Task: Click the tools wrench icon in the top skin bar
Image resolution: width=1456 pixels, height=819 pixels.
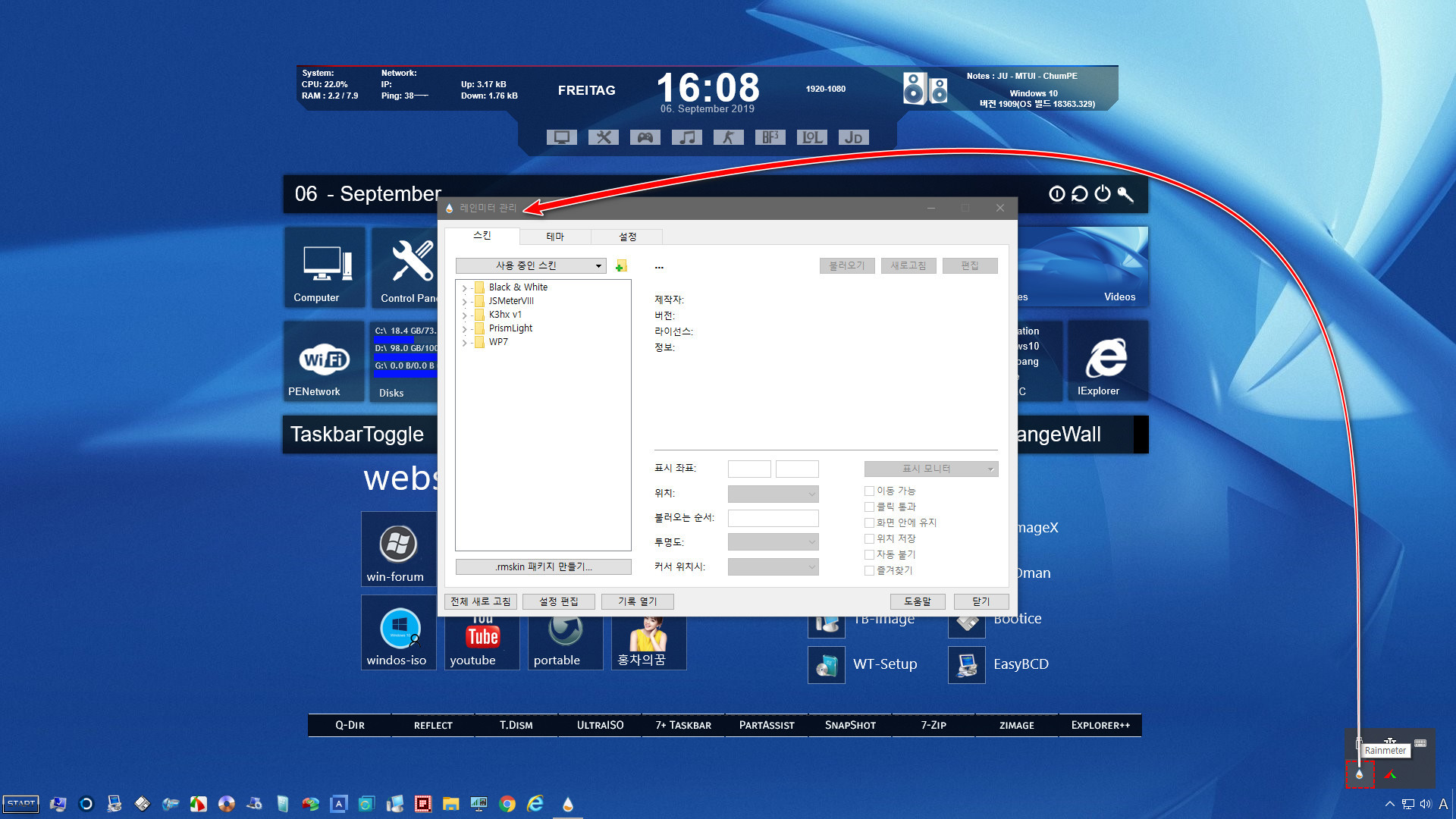Action: pyautogui.click(x=603, y=137)
